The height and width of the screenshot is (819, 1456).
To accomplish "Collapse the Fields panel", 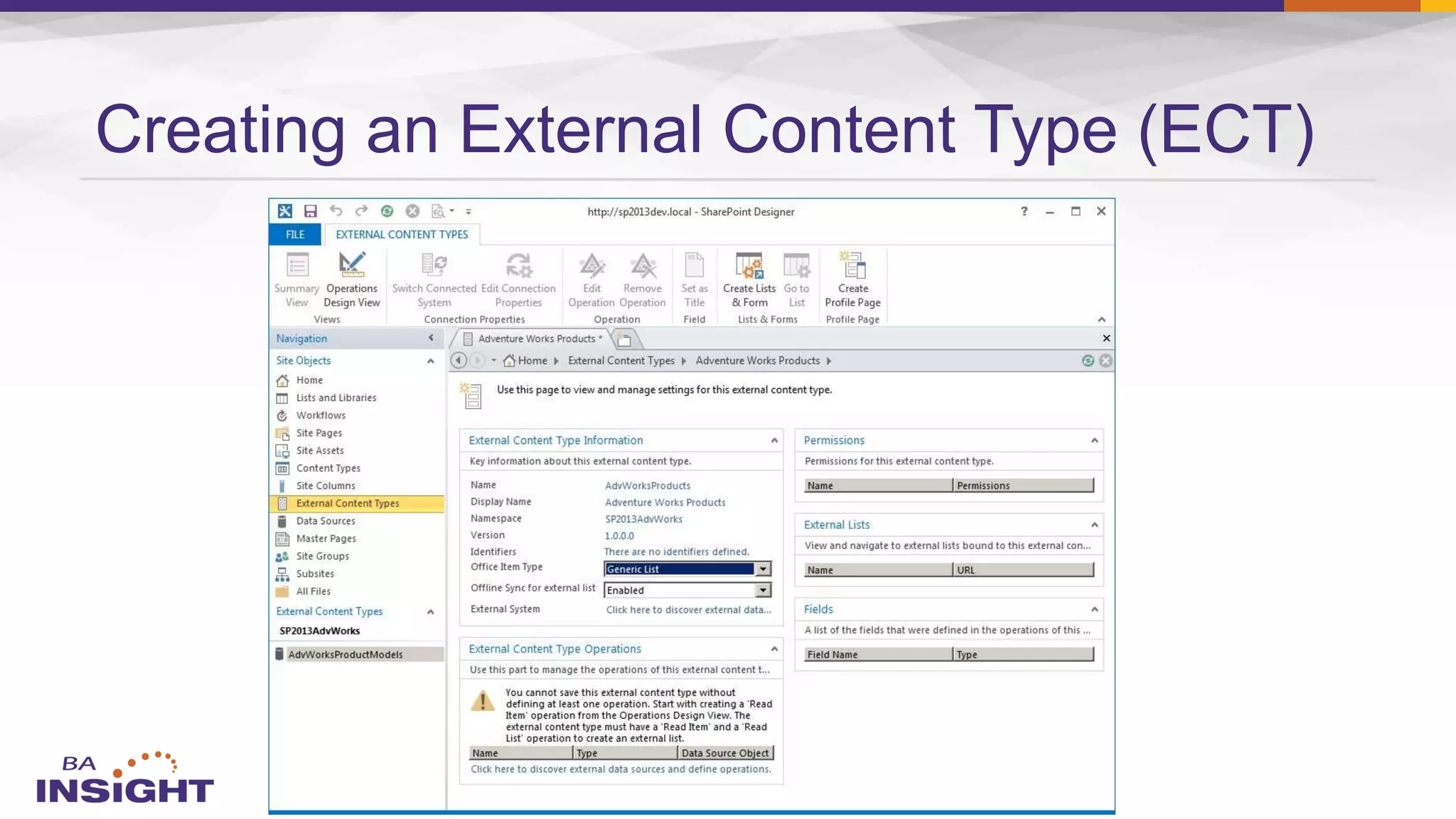I will click(x=1095, y=609).
